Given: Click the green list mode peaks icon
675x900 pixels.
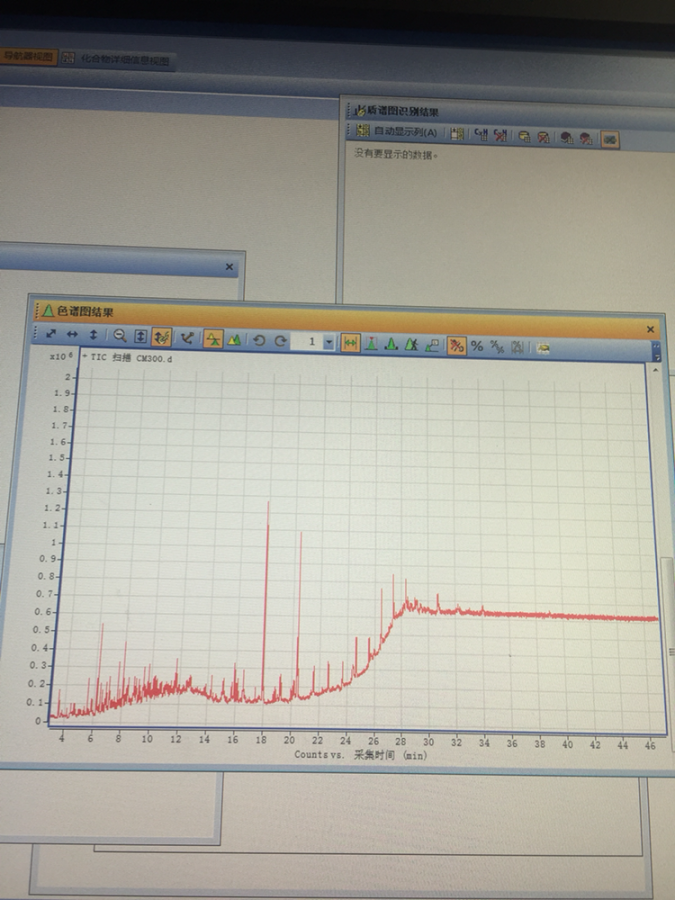Looking at the screenshot, I should click(x=234, y=340).
